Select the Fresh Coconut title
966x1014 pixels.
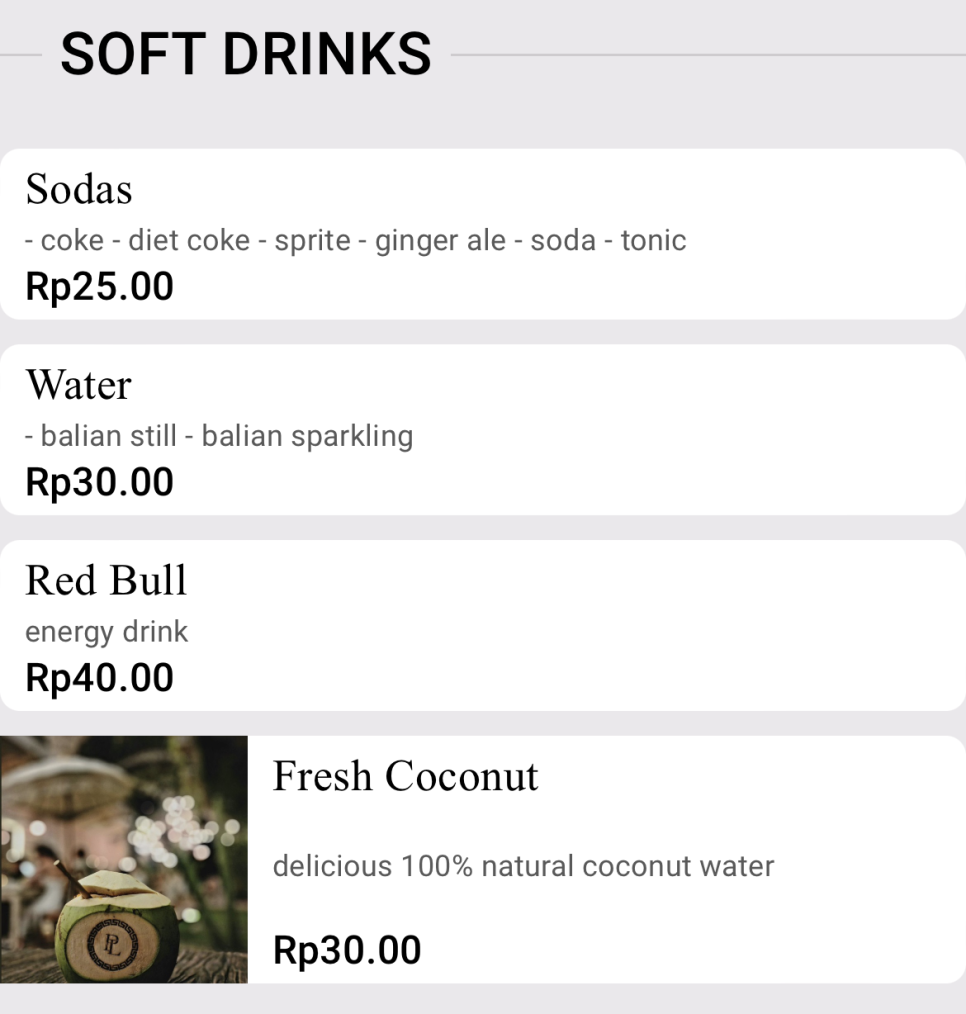coord(405,776)
